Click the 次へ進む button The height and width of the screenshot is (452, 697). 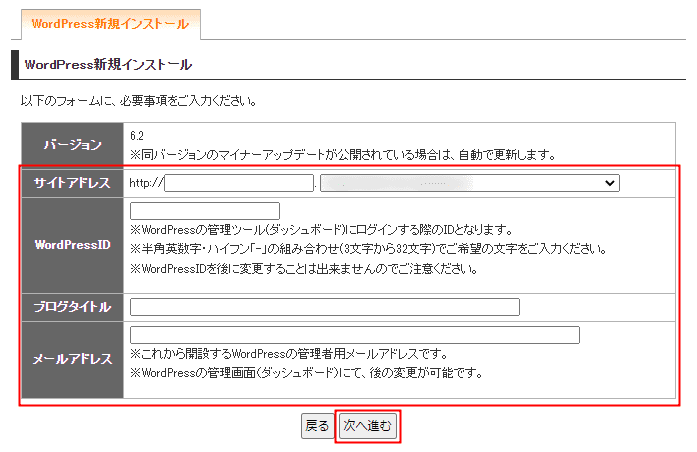click(368, 426)
